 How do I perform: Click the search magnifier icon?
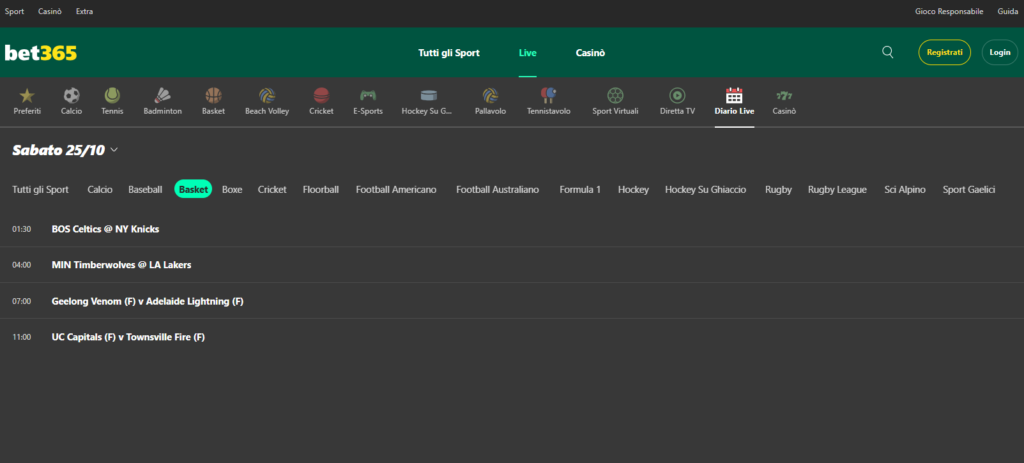pyautogui.click(x=888, y=52)
